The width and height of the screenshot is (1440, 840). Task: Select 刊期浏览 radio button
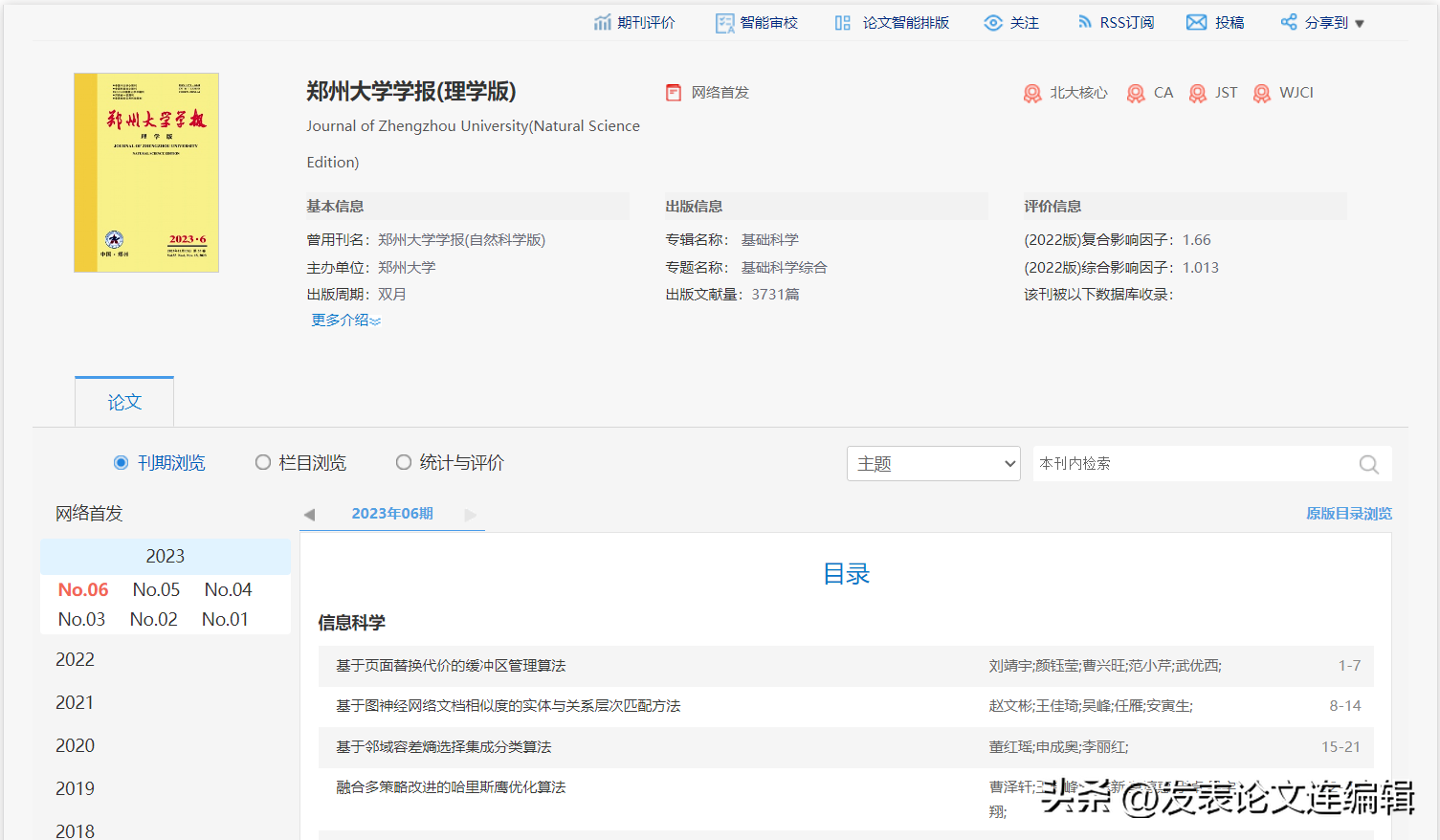tap(121, 463)
